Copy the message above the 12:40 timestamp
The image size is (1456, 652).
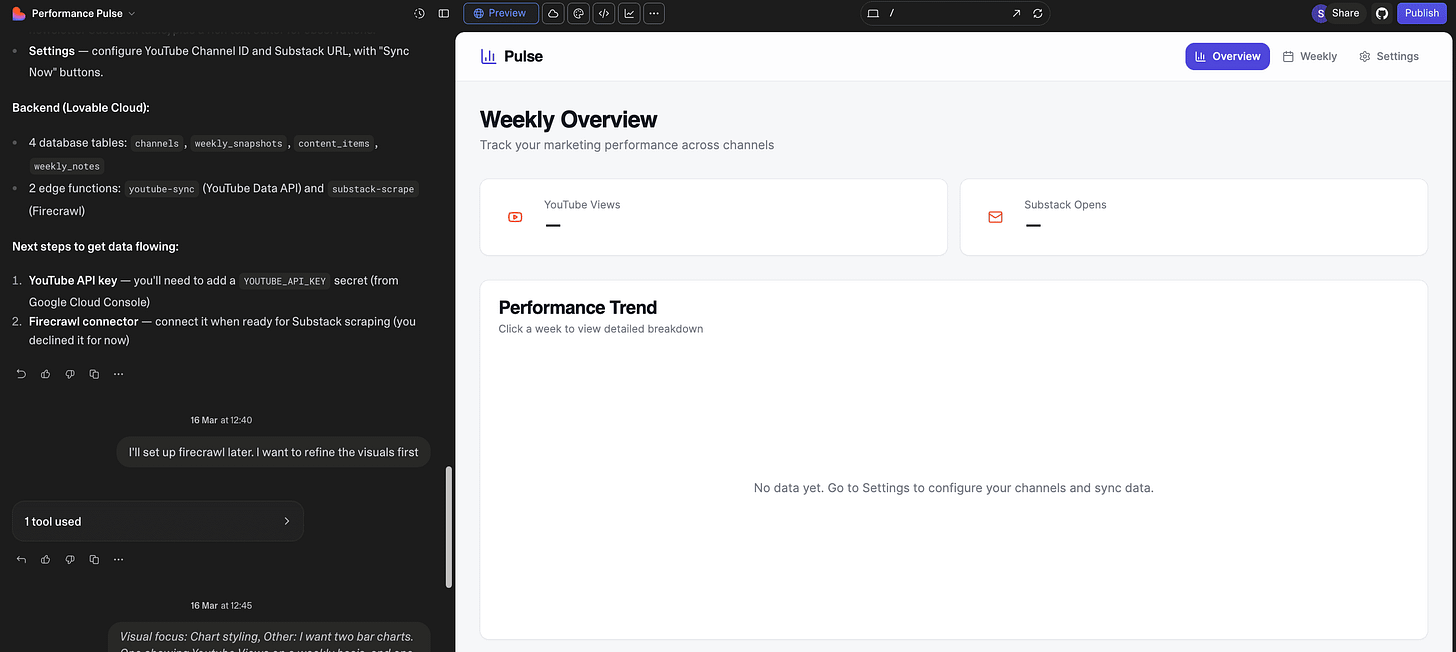click(94, 374)
